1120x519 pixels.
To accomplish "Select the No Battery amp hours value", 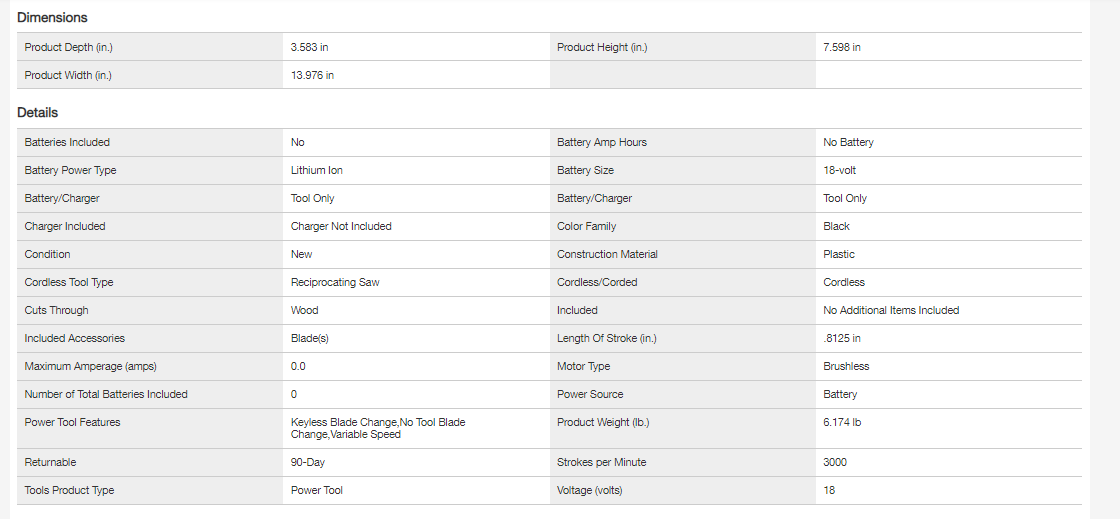I will (x=848, y=142).
